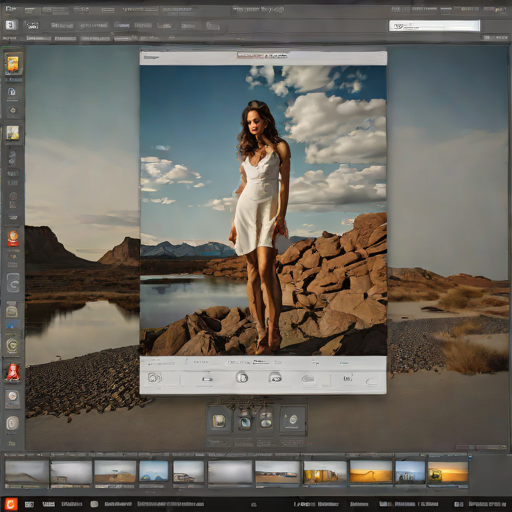Click the yellow photo thumbnail icon in the left sidebar
The height and width of the screenshot is (512, 512).
[13, 133]
